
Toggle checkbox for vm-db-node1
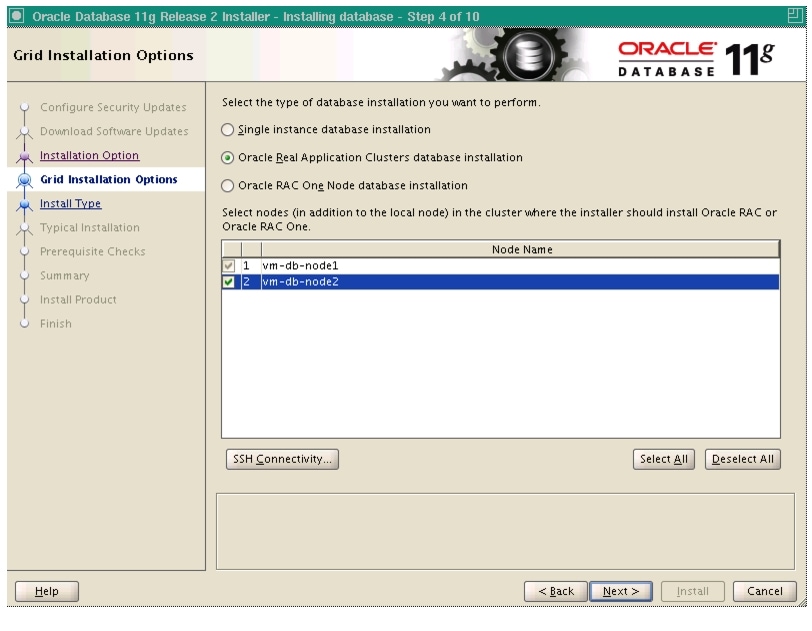(228, 266)
